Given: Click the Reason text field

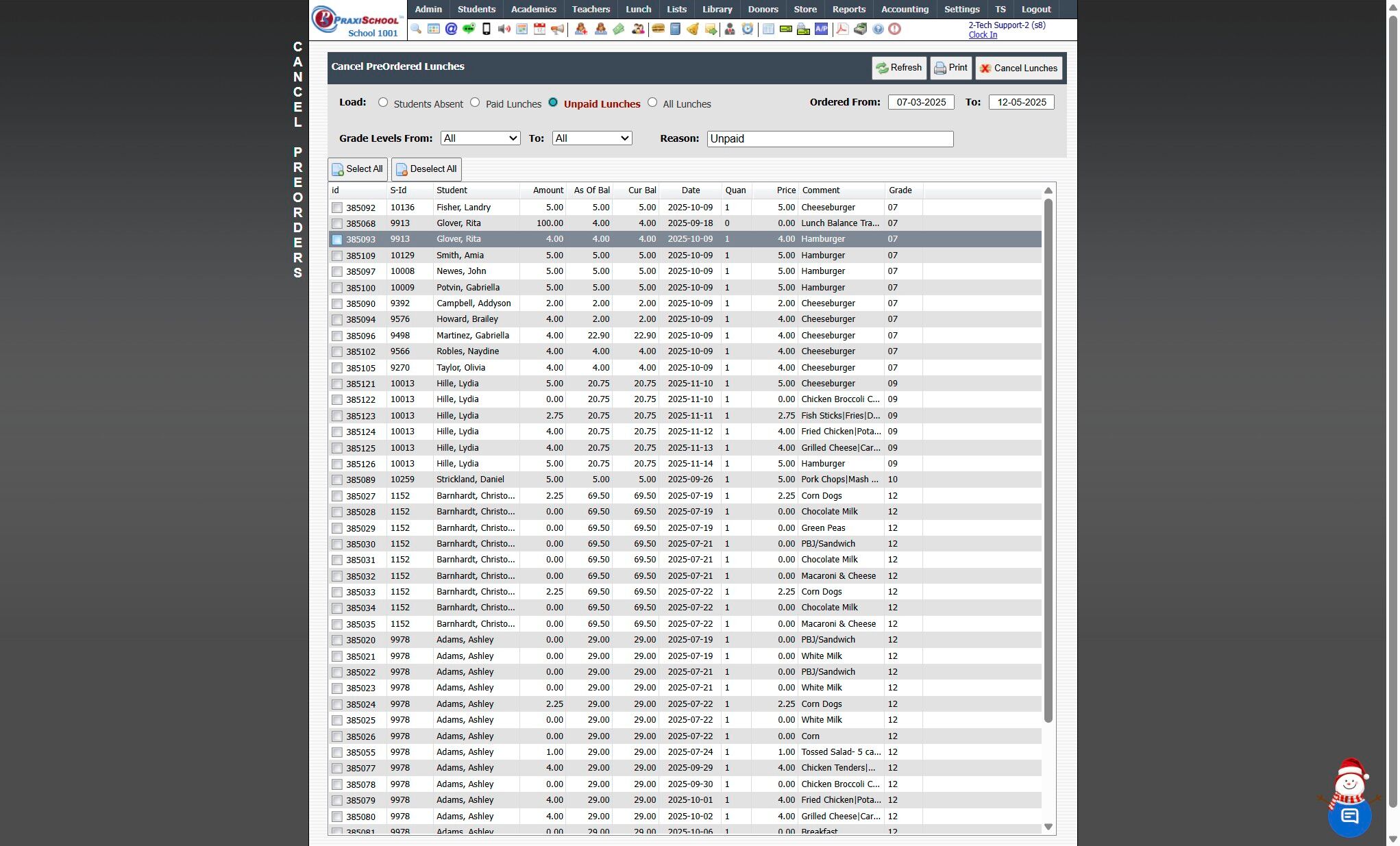Looking at the screenshot, I should [x=830, y=139].
